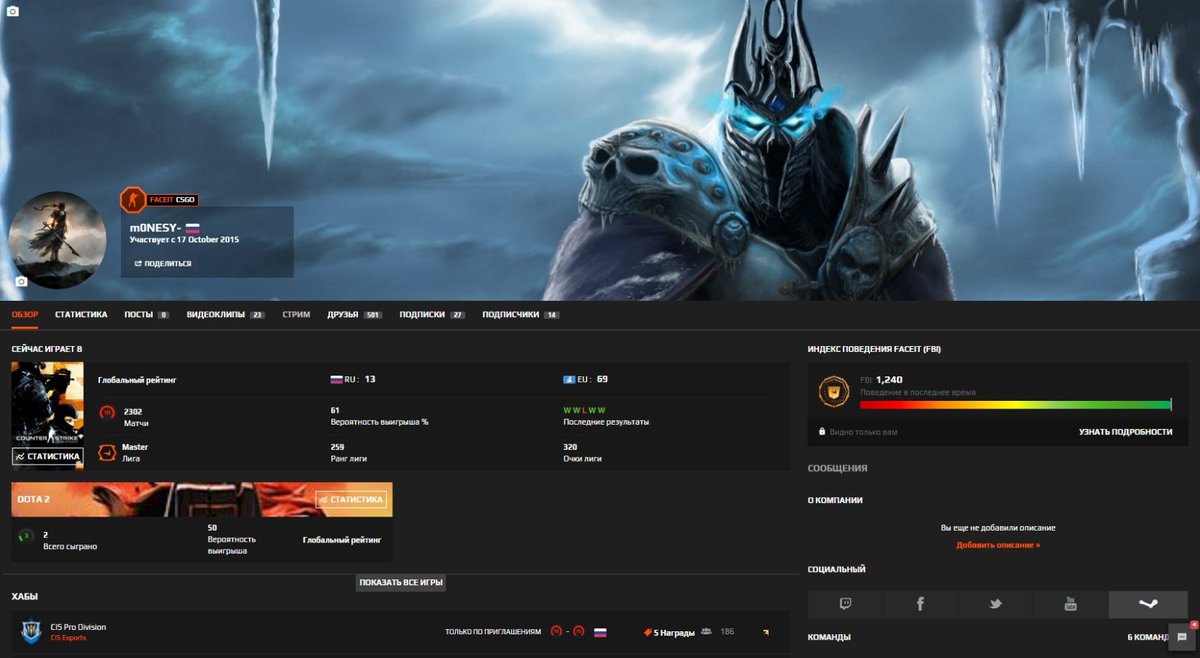Image resolution: width=1200 pixels, height=658 pixels.
Task: Click the 61 Вероятность выигрыша value
Action: (x=334, y=410)
